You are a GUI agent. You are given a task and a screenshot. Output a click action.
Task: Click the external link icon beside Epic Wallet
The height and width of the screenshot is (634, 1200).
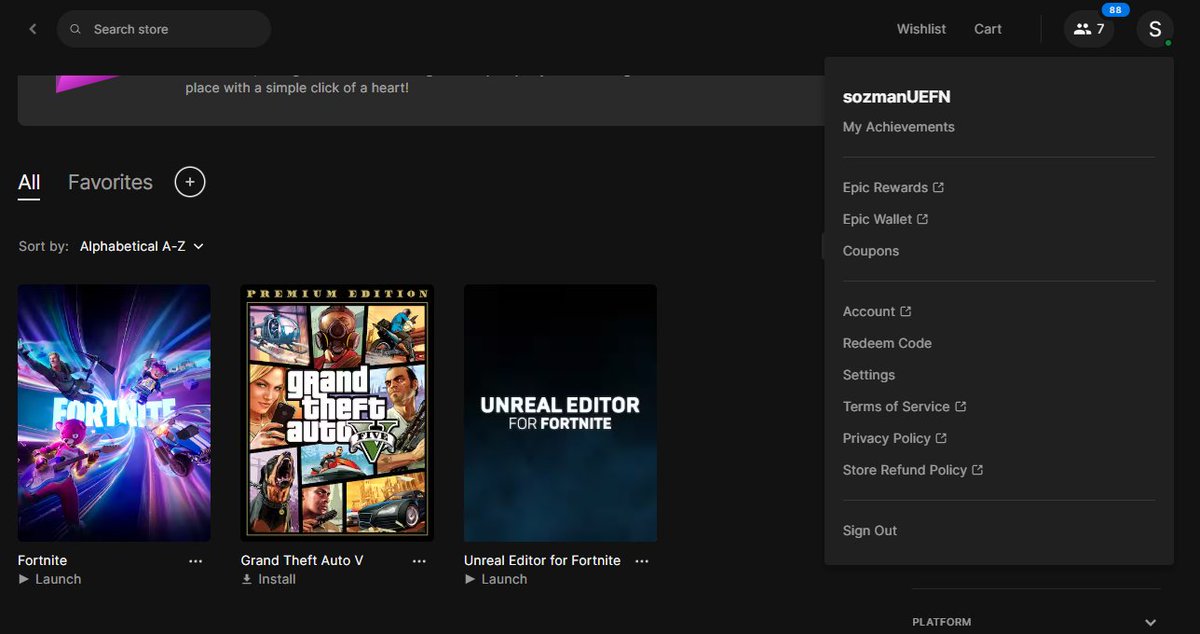pos(922,219)
